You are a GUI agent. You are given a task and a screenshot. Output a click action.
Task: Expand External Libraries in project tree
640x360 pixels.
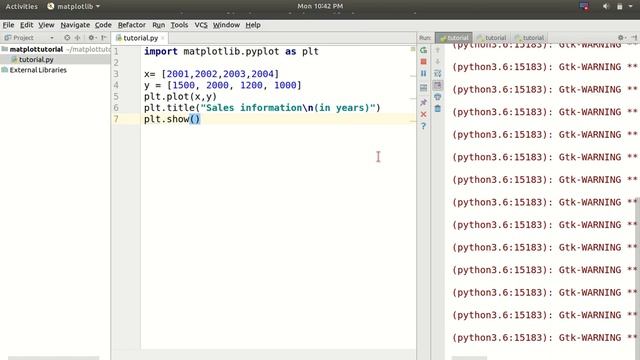click(x=38, y=70)
